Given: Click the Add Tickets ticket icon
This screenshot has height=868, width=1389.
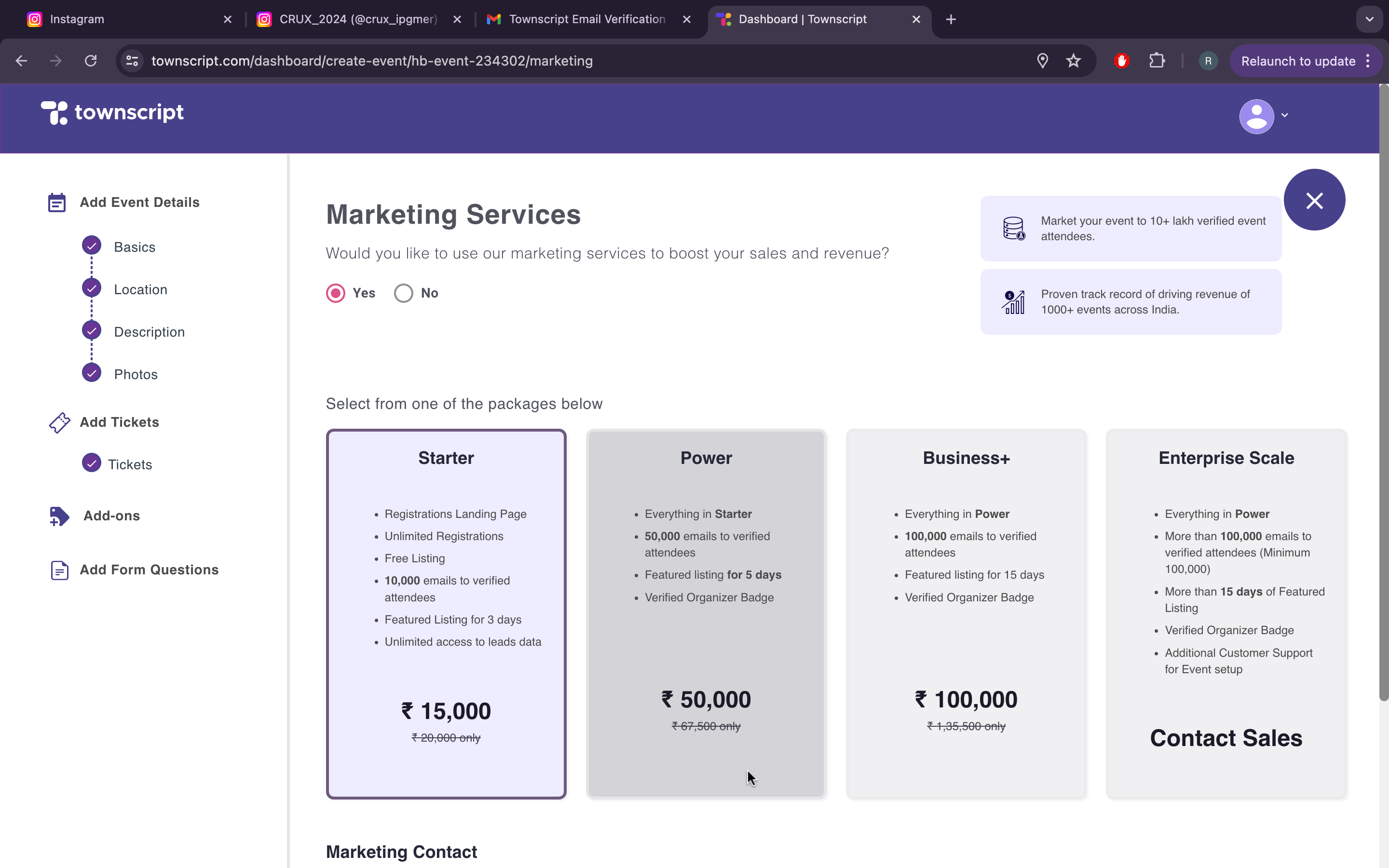Looking at the screenshot, I should click(x=59, y=422).
